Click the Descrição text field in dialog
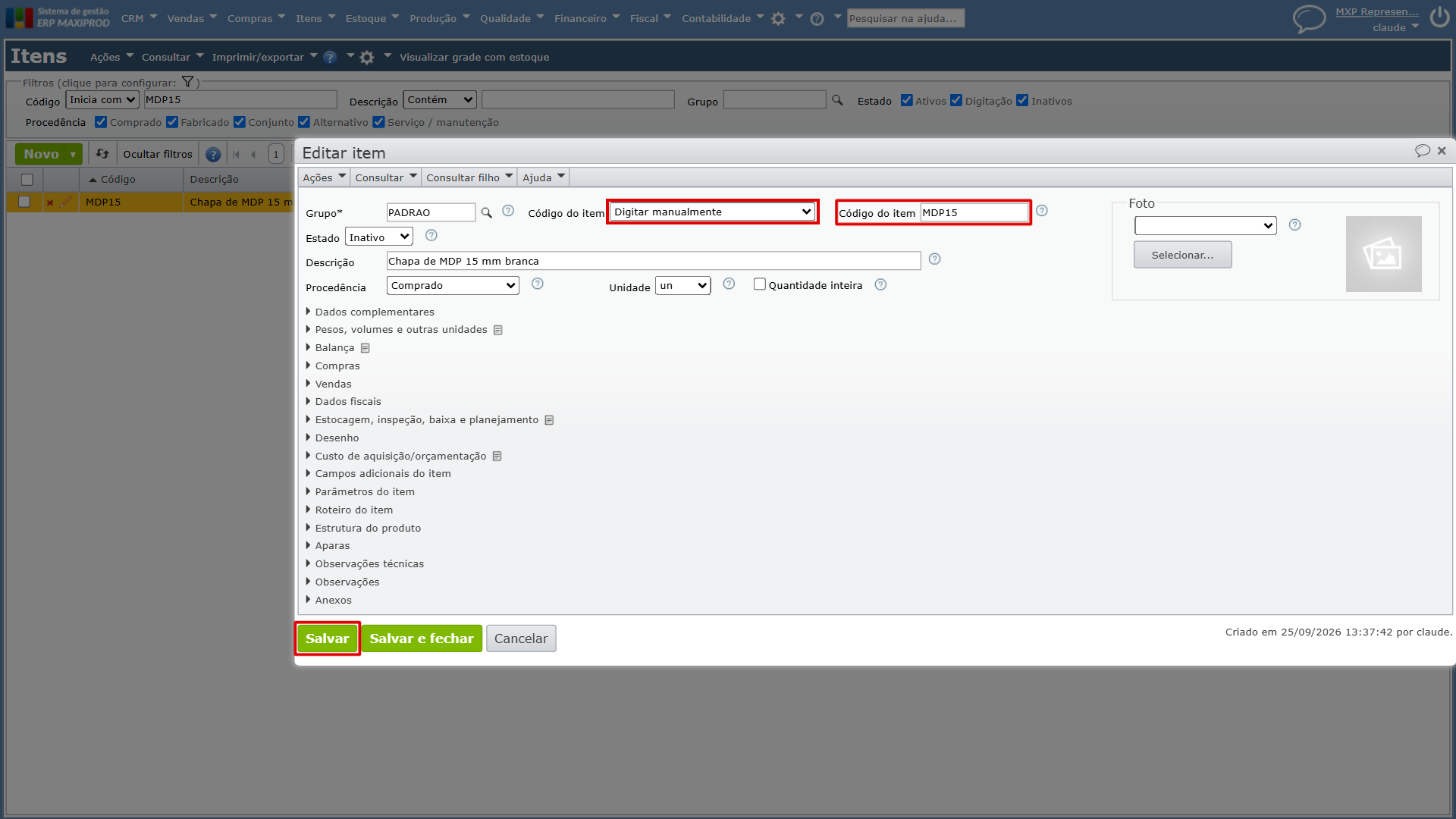 click(x=654, y=262)
